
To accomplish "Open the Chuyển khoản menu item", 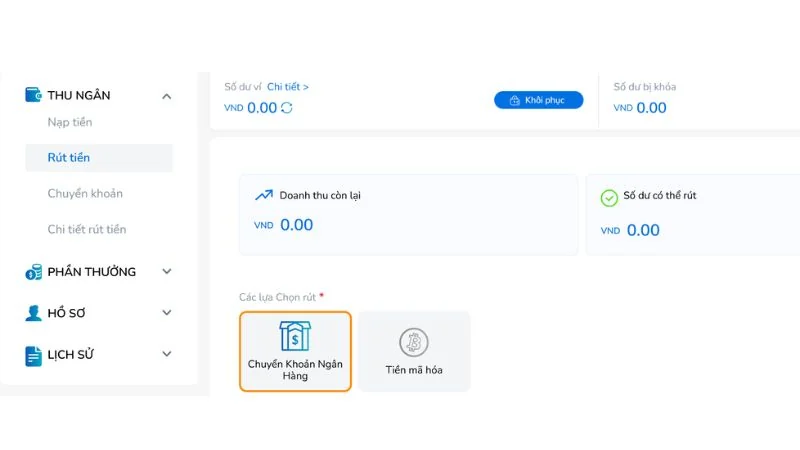I will point(85,193).
